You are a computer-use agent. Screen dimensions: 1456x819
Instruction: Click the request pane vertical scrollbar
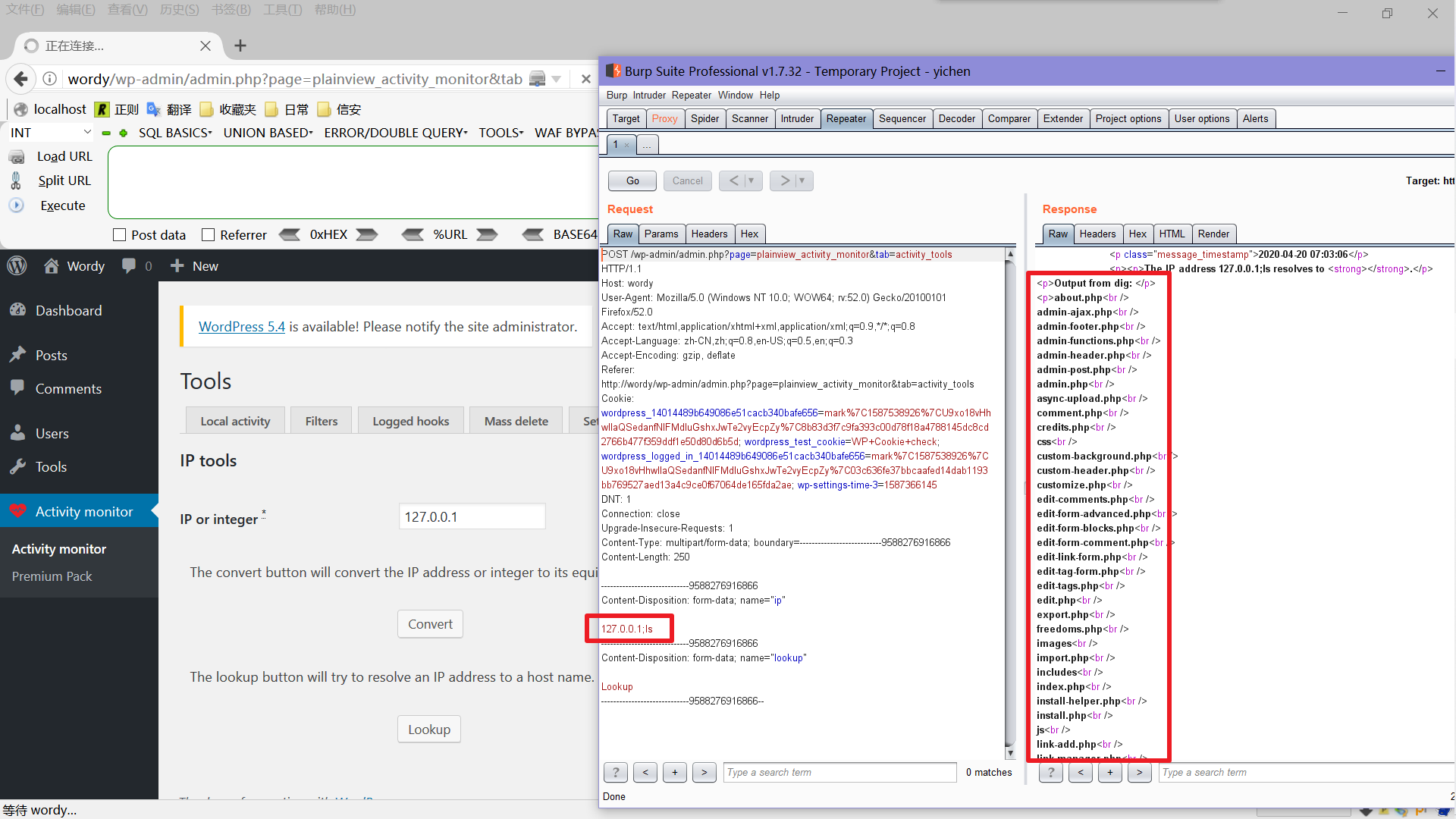click(x=1009, y=504)
